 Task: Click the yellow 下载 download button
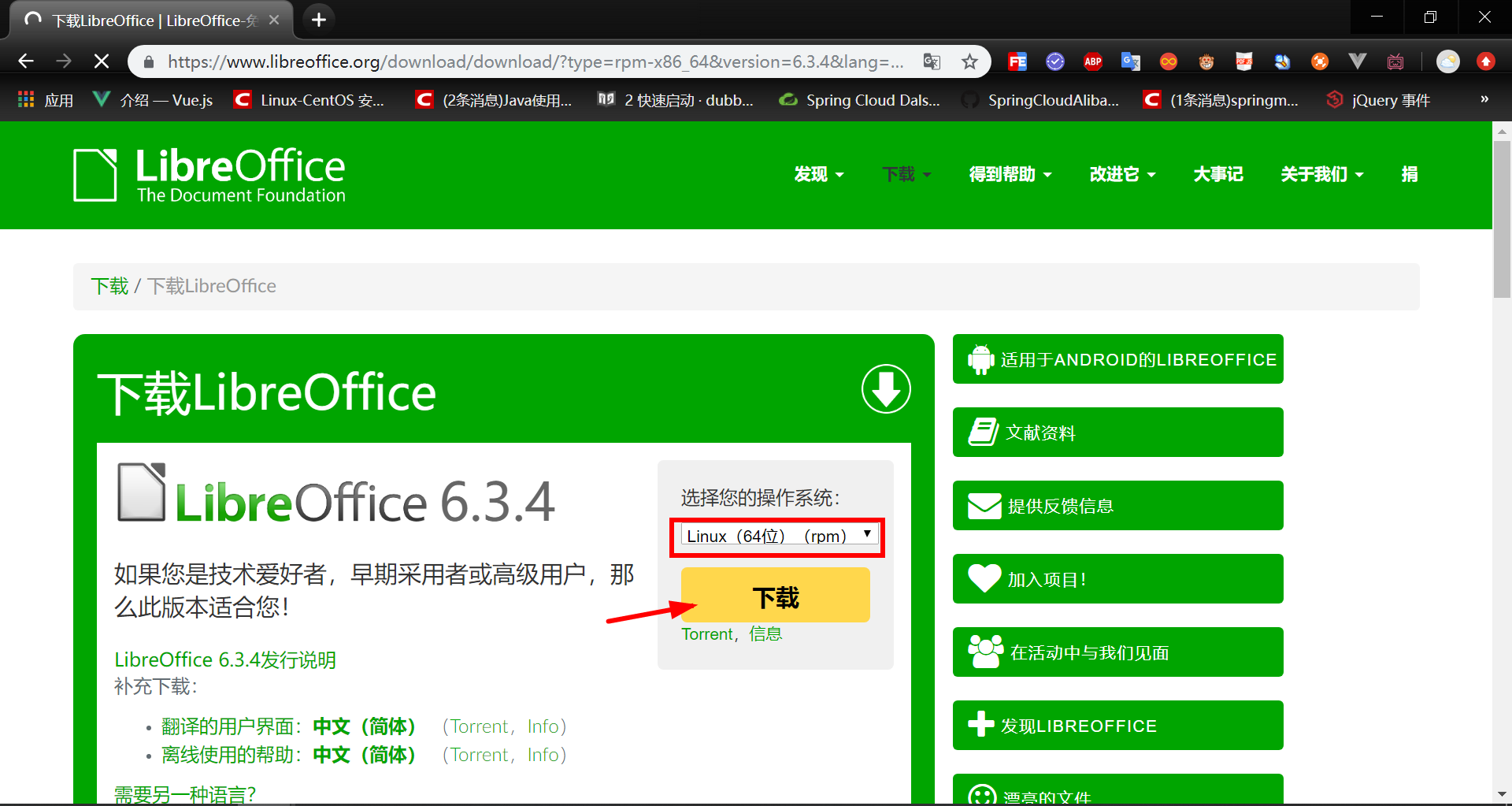[x=776, y=595]
